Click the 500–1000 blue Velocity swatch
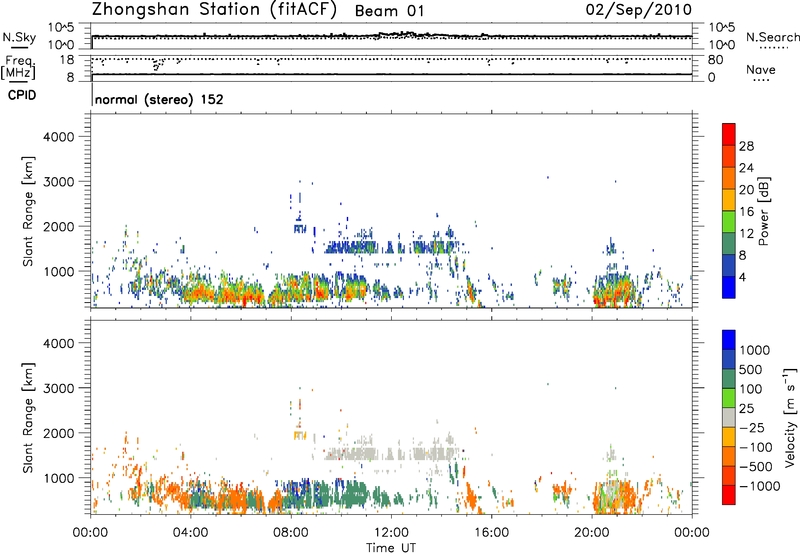The width and height of the screenshot is (800, 554). (x=729, y=359)
